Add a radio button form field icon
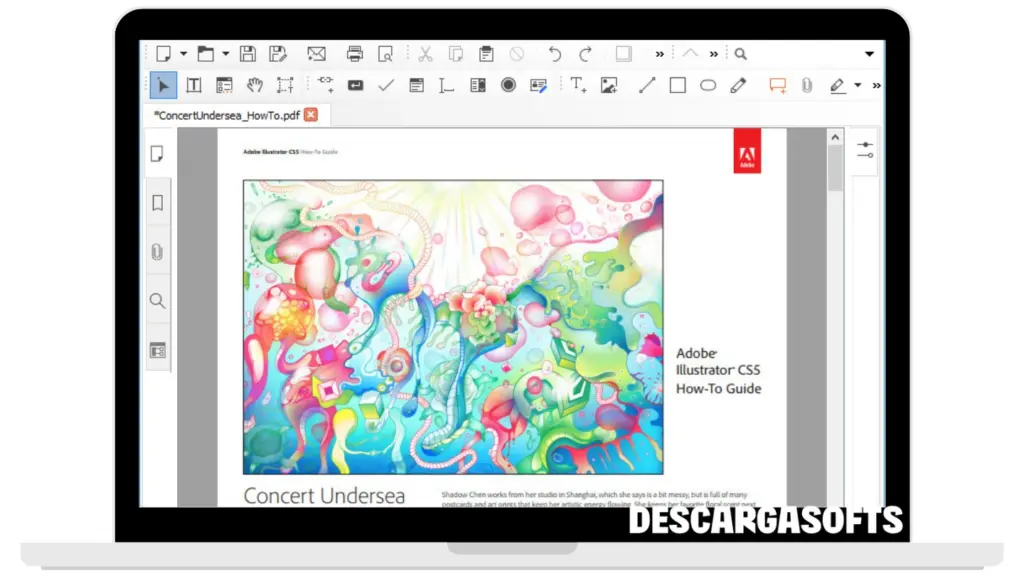The width and height of the screenshot is (1024, 576). pyautogui.click(x=508, y=85)
